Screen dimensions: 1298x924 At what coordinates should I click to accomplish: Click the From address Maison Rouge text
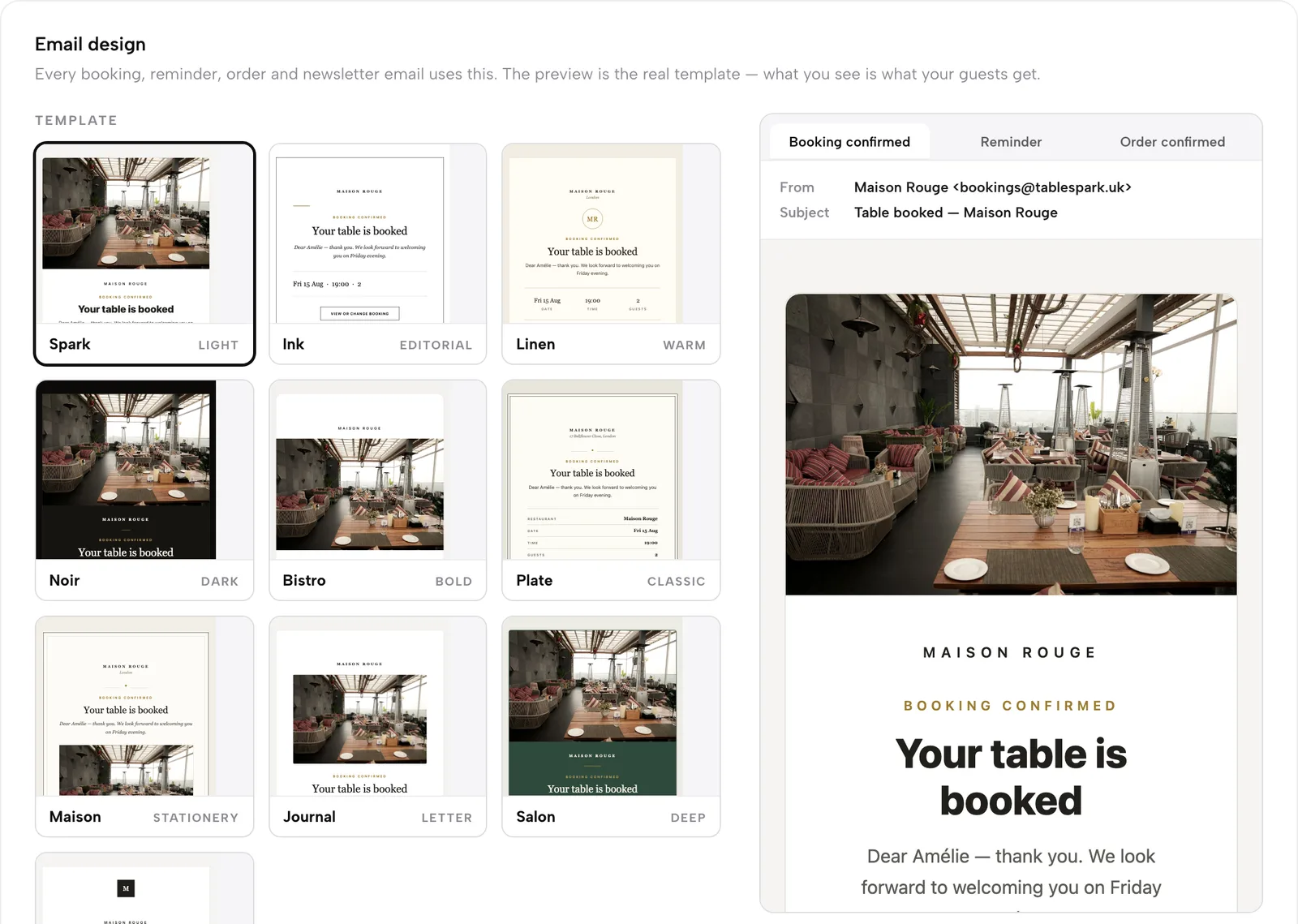pyautogui.click(x=992, y=187)
